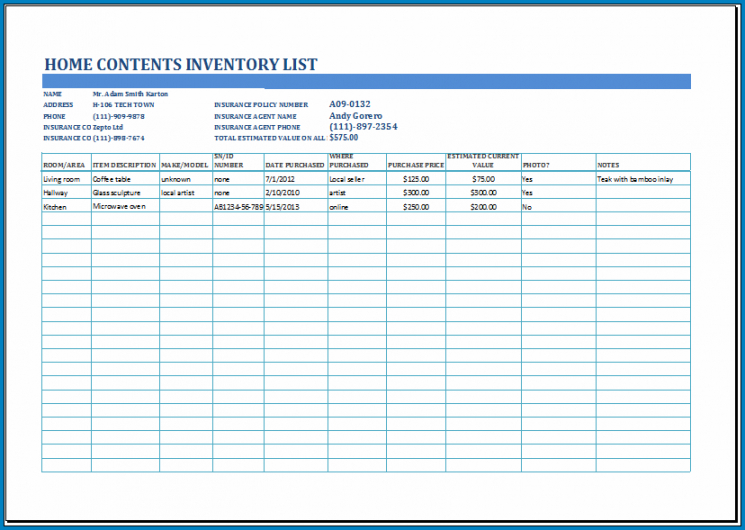
Task: Click serial number AB1234-56-789
Action: point(239,207)
